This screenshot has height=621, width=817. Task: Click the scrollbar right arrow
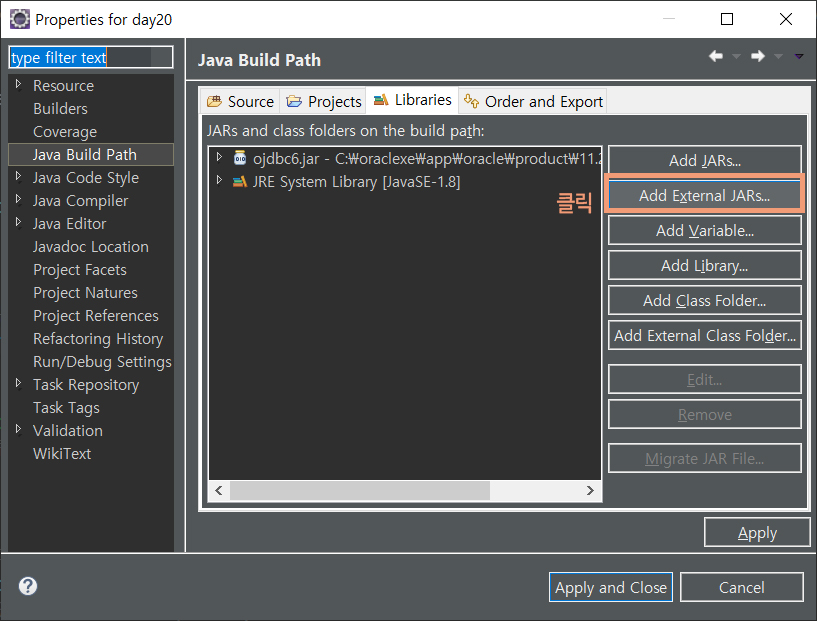tap(590, 490)
